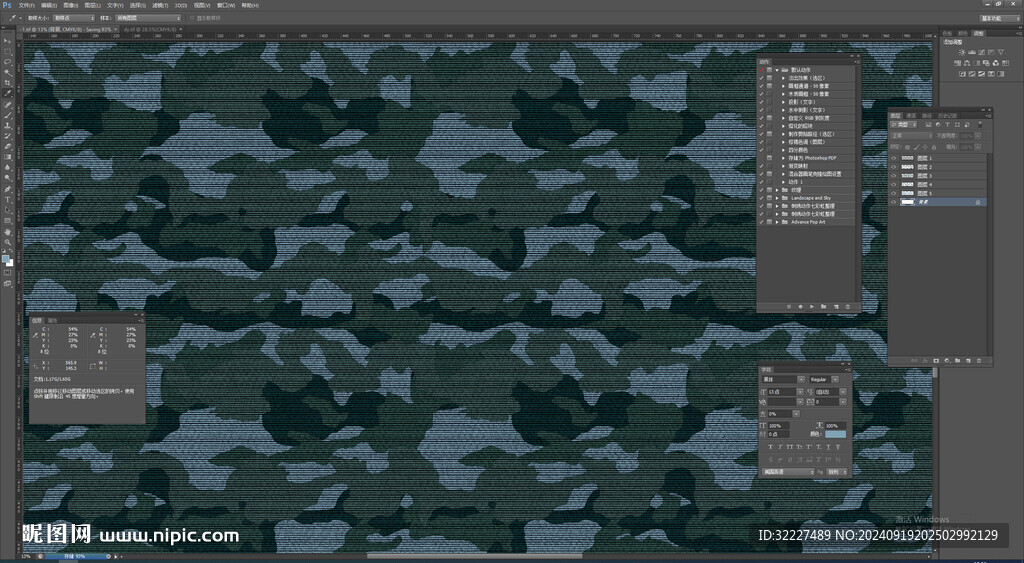Image resolution: width=1024 pixels, height=563 pixels.
Task: Hide layer 图层 2 with its eye icon
Action: [x=893, y=167]
